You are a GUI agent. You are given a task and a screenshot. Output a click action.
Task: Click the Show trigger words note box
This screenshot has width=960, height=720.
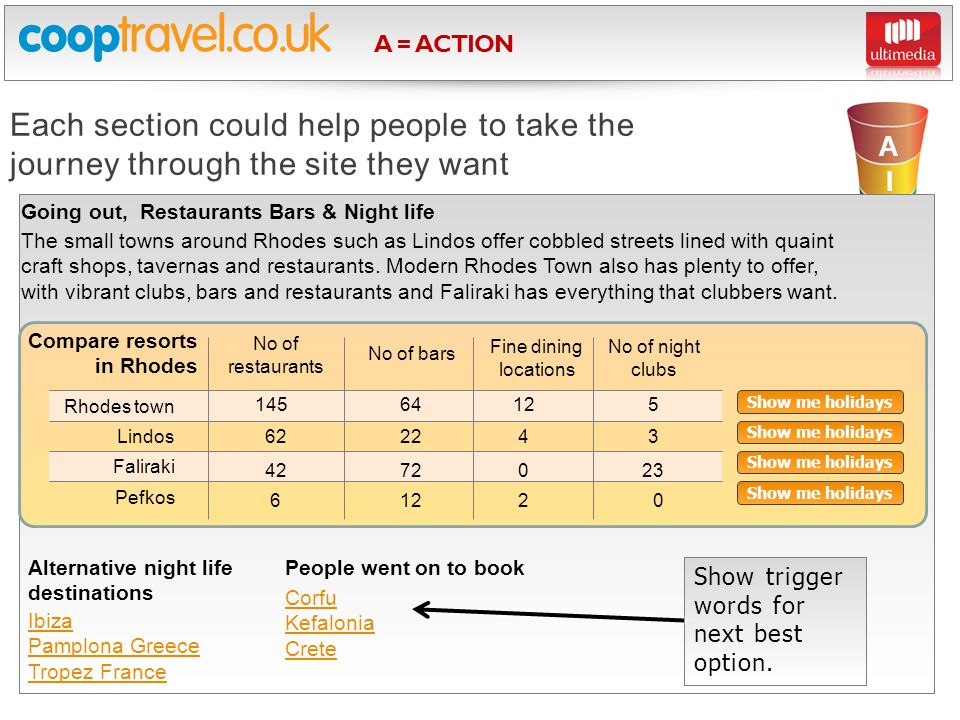click(x=775, y=621)
